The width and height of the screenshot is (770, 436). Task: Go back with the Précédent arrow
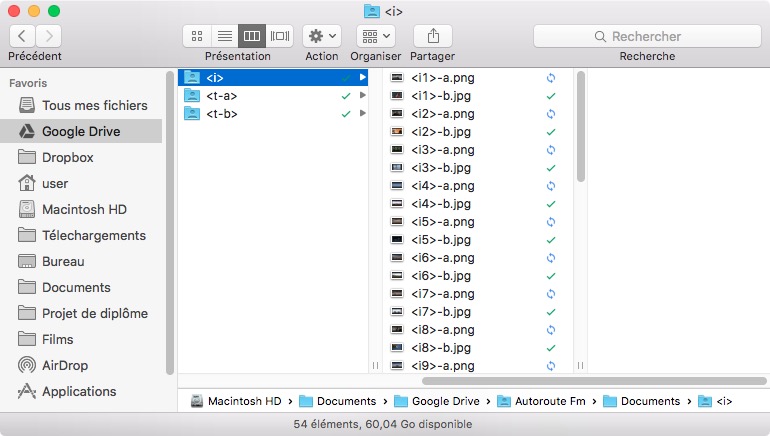(x=22, y=36)
